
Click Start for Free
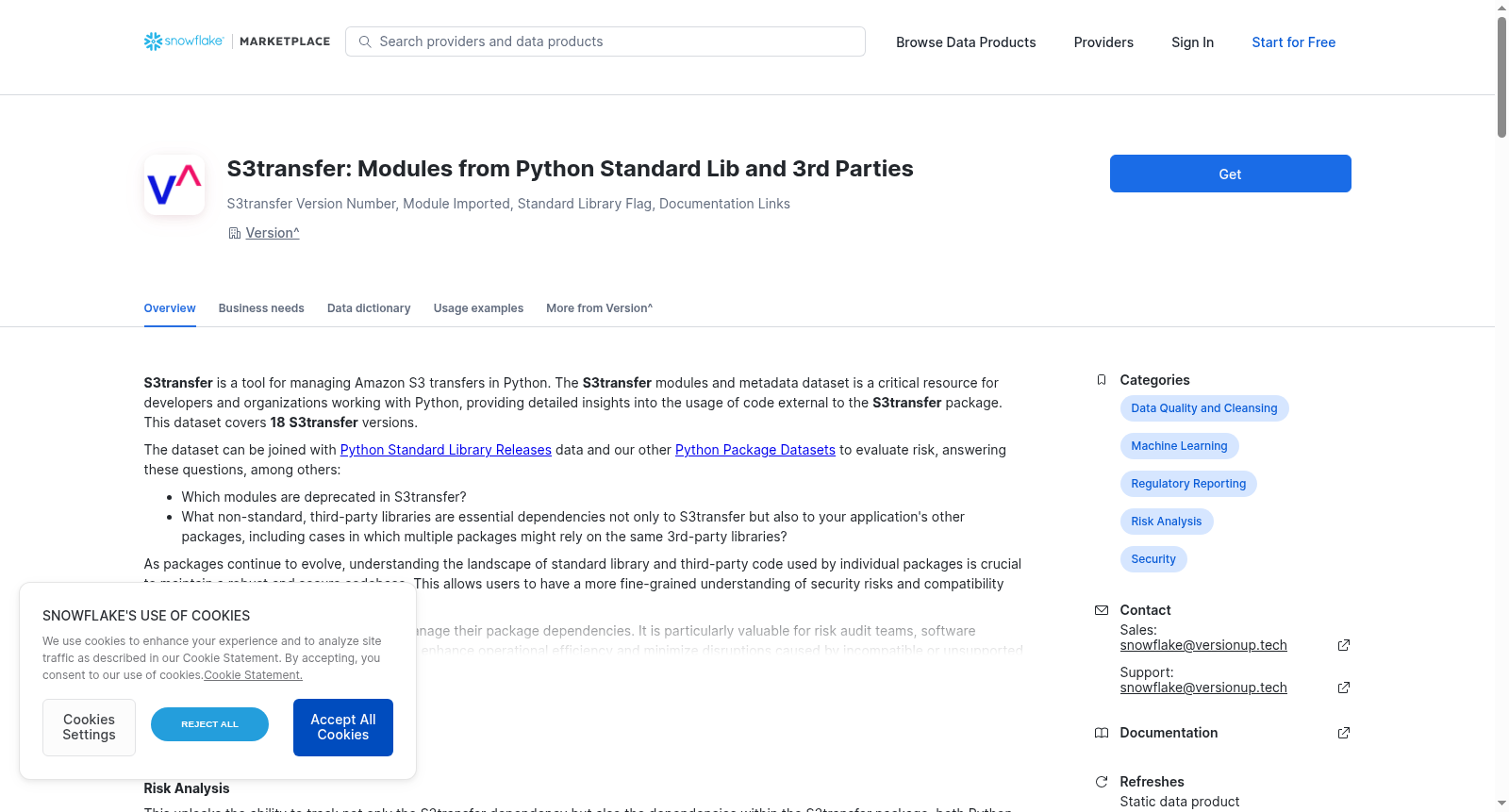[1294, 42]
